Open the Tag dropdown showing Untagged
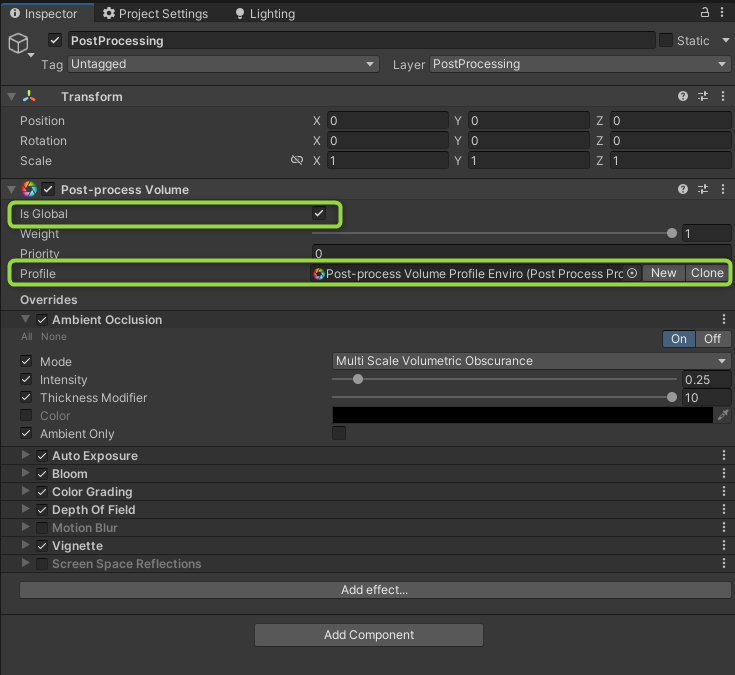Image resolution: width=735 pixels, height=675 pixels. click(x=223, y=64)
